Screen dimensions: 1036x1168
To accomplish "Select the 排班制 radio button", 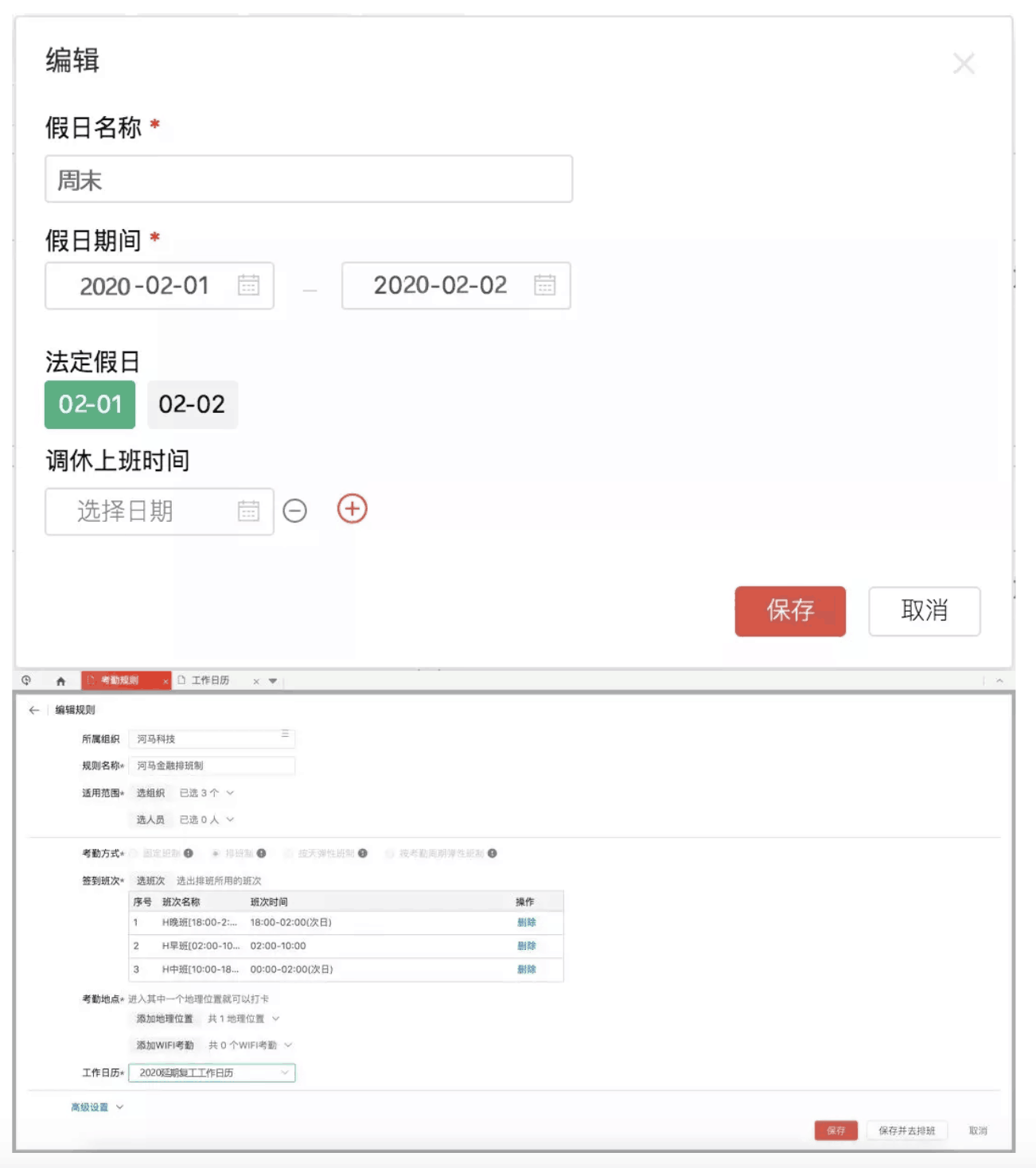I will (x=216, y=854).
